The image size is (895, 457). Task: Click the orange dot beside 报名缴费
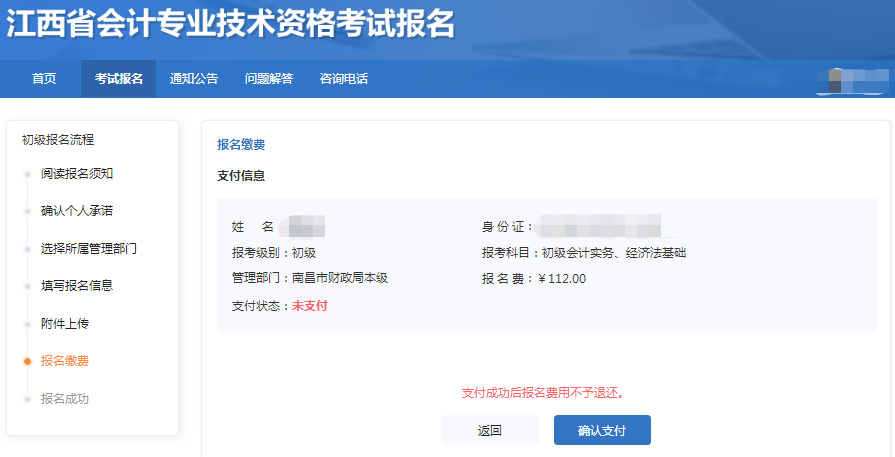coord(28,362)
